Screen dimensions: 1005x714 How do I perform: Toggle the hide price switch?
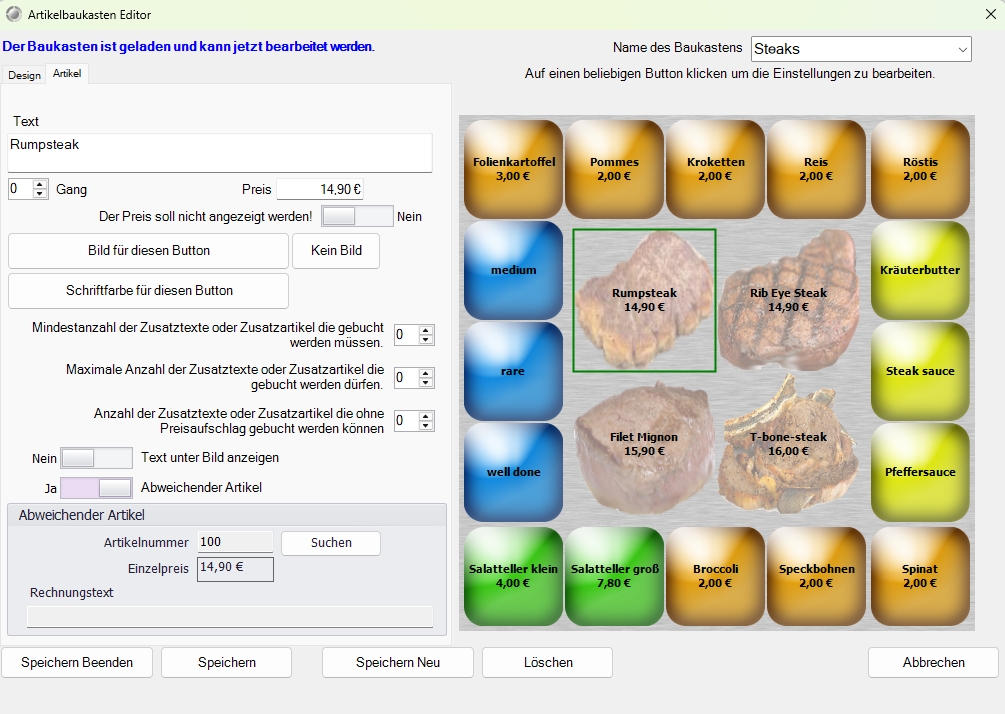[357, 216]
